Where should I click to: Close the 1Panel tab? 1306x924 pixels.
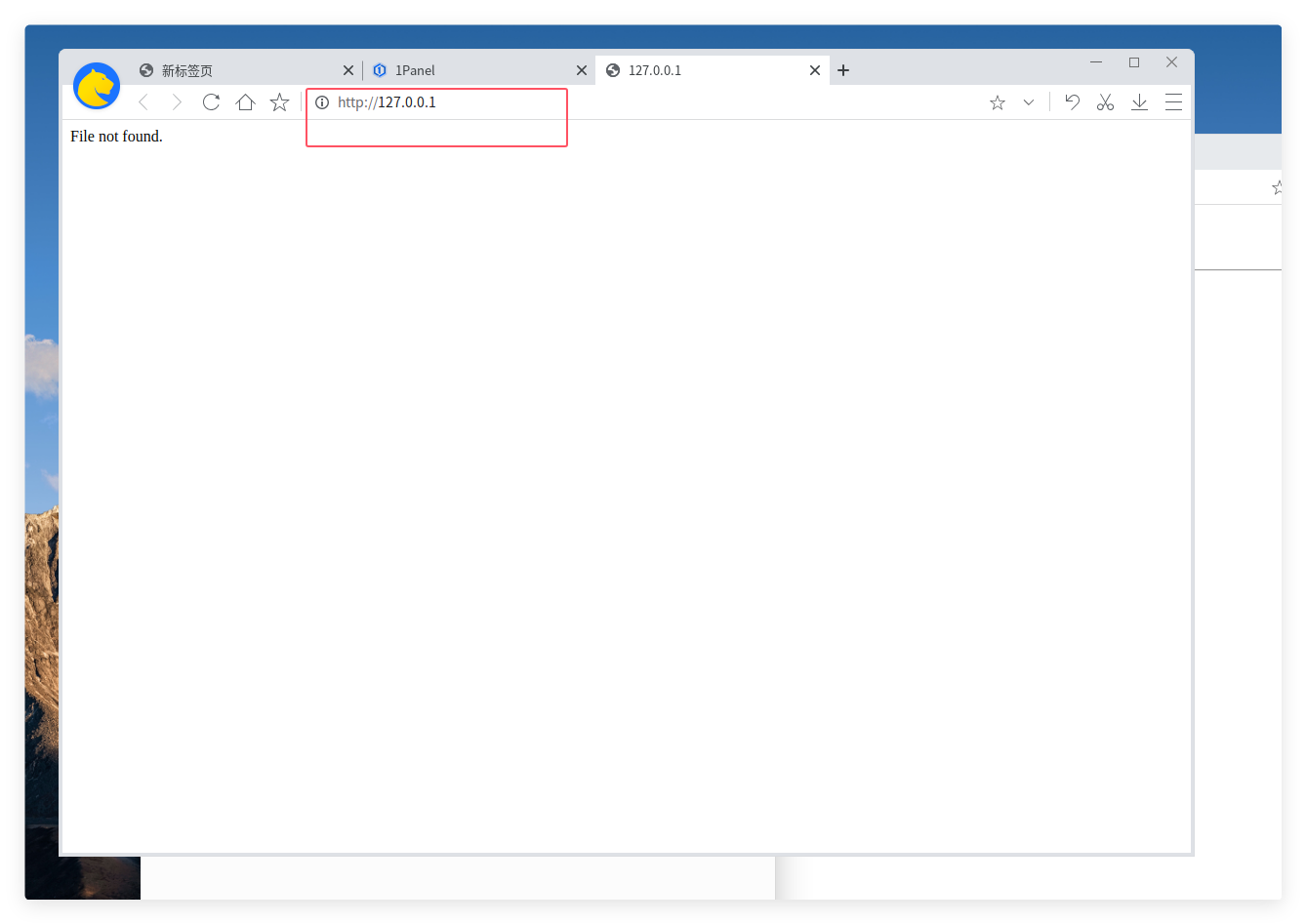(582, 70)
